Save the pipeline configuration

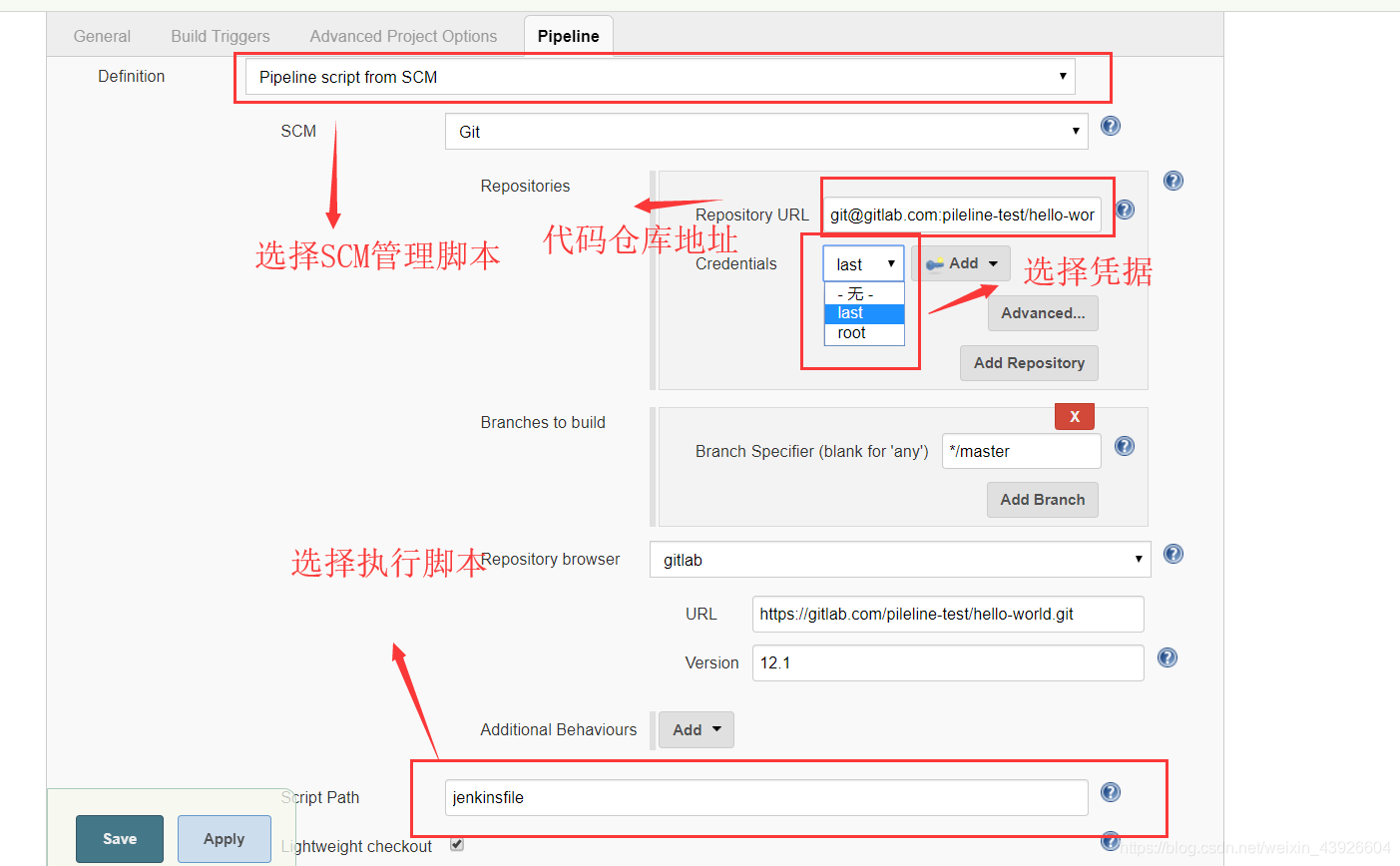pos(120,839)
